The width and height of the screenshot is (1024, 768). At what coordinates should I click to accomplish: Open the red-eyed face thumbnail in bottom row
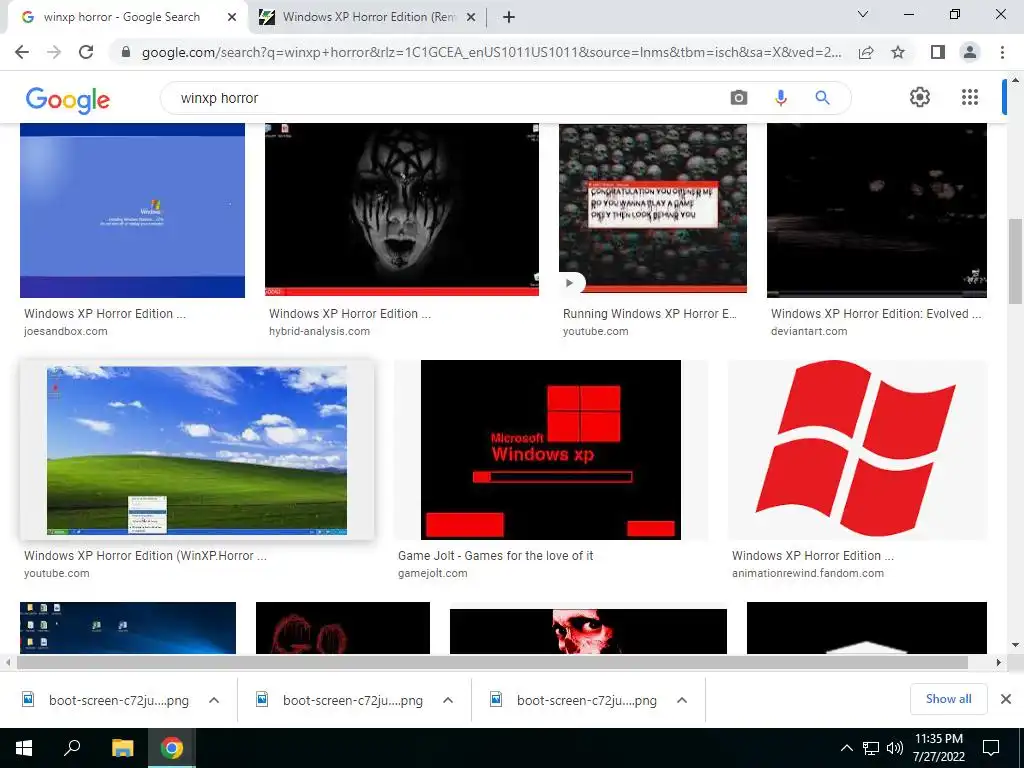coord(588,631)
